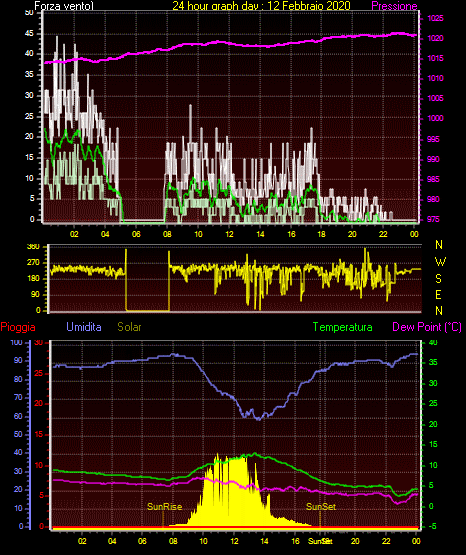
Task: Click the '980' pressure axis value
Action: [x=433, y=199]
